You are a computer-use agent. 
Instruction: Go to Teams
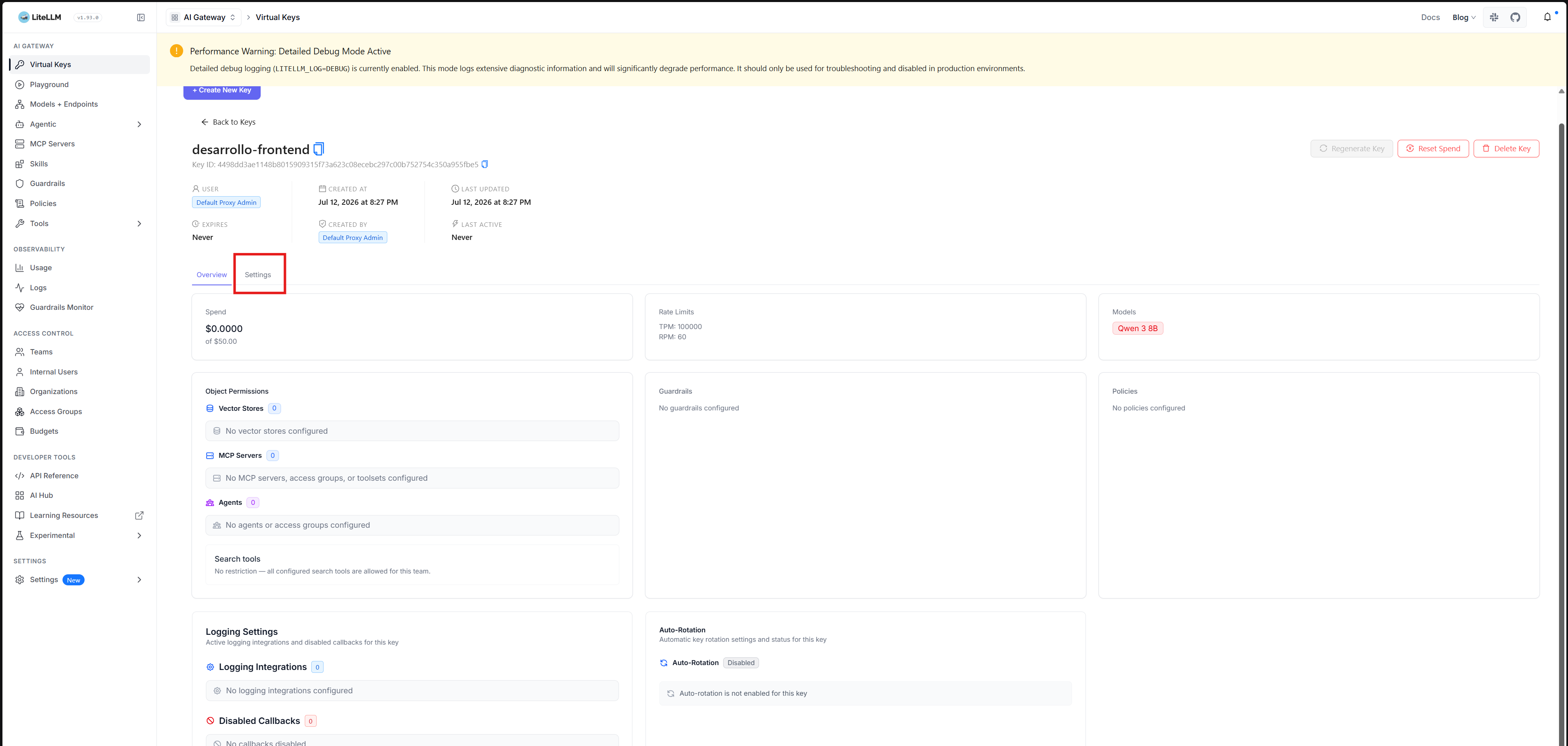[79, 352]
